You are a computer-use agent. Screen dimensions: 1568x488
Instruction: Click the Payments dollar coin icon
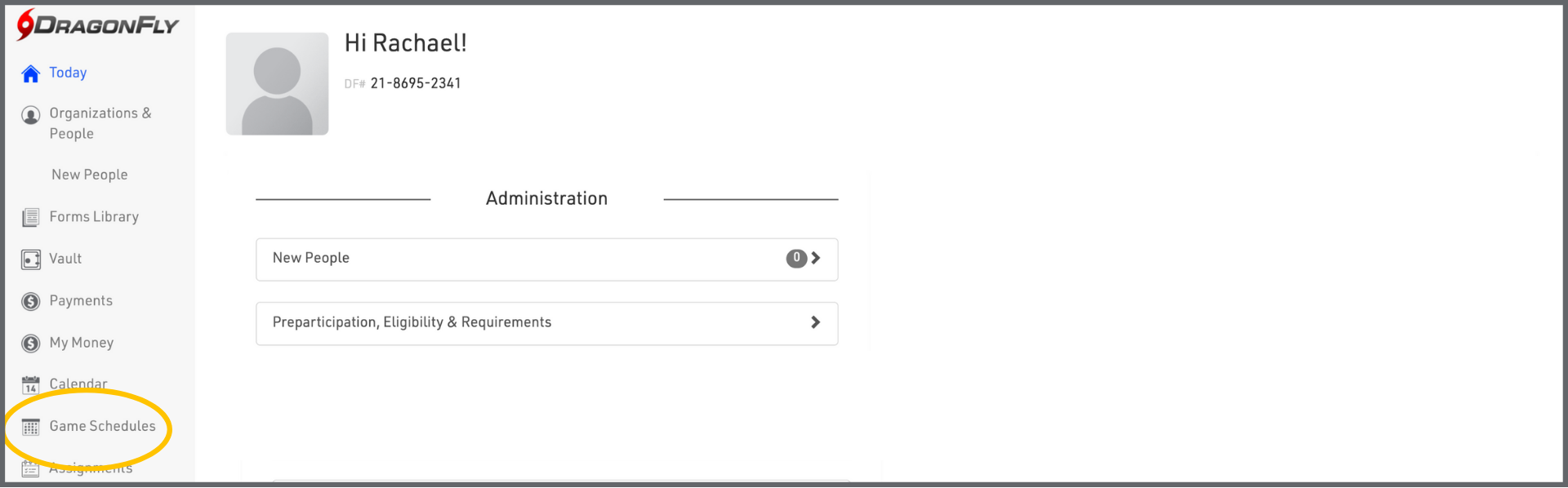(31, 302)
